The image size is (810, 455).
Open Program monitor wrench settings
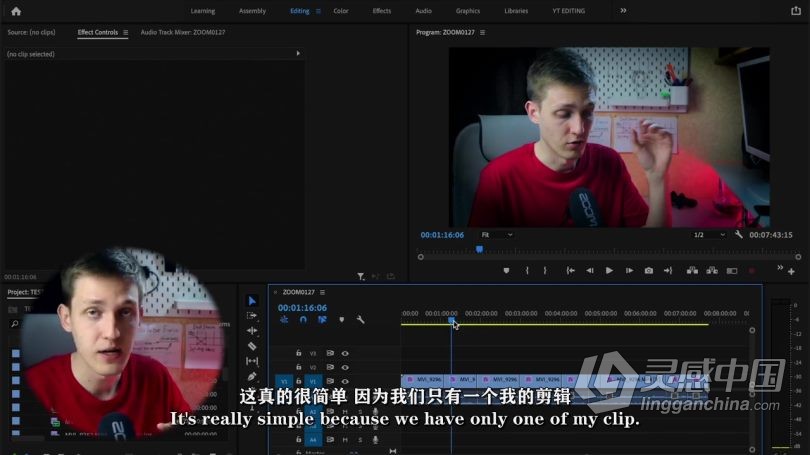[x=738, y=235]
